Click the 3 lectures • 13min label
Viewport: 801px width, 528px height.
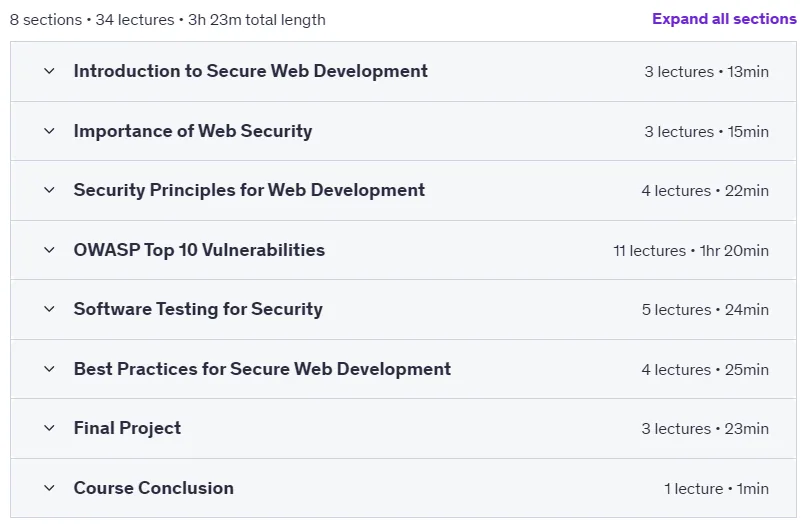click(706, 72)
